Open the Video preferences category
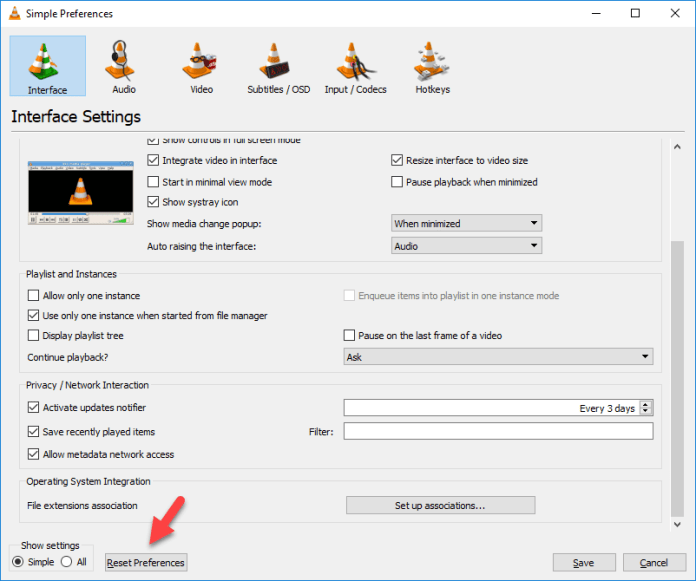Viewport: 696px width, 581px height. (201, 67)
